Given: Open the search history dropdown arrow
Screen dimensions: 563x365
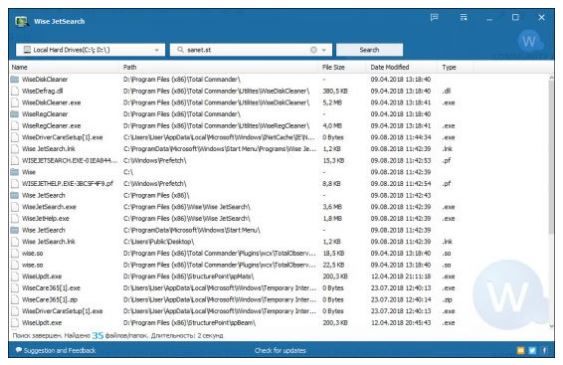Looking at the screenshot, I should [324, 50].
